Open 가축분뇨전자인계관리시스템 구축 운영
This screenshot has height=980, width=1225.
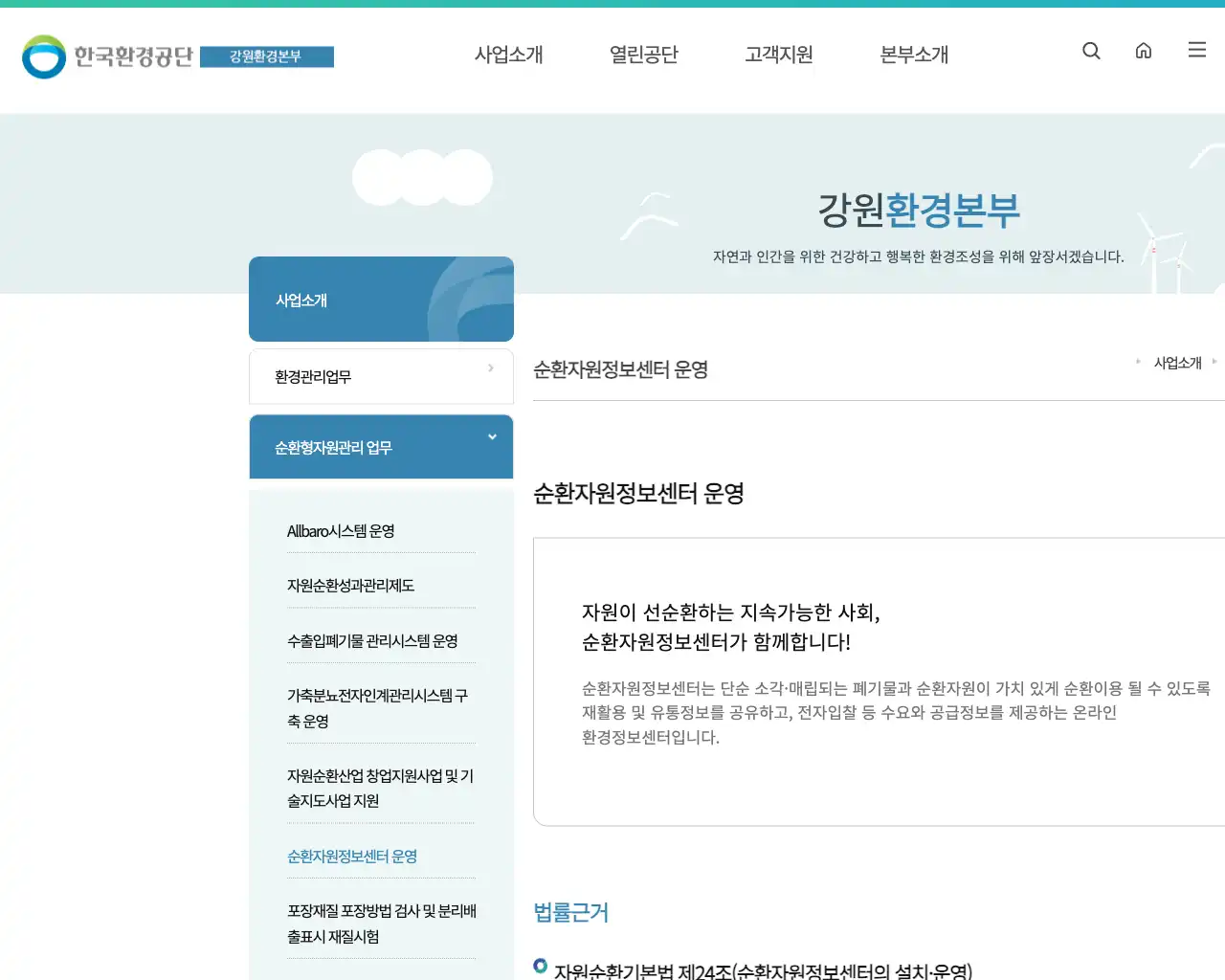(x=378, y=708)
